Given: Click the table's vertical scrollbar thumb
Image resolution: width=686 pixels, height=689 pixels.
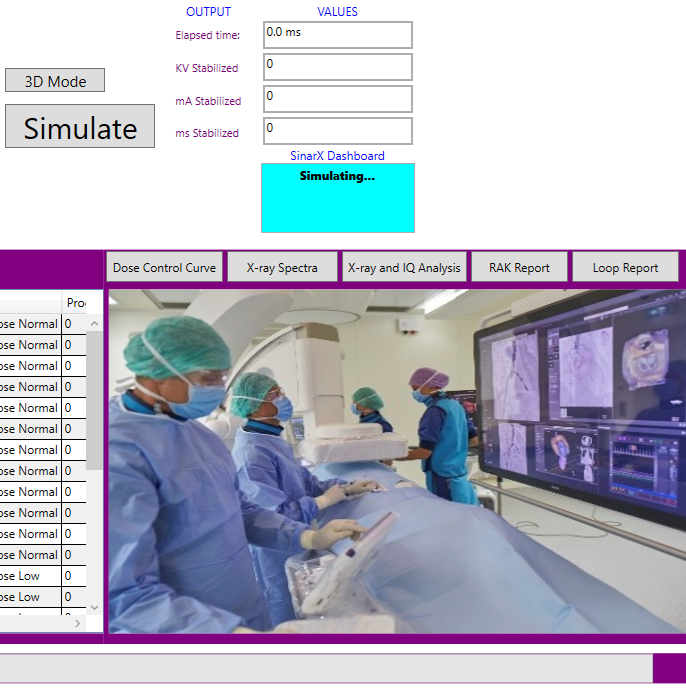Looking at the screenshot, I should [x=95, y=400].
